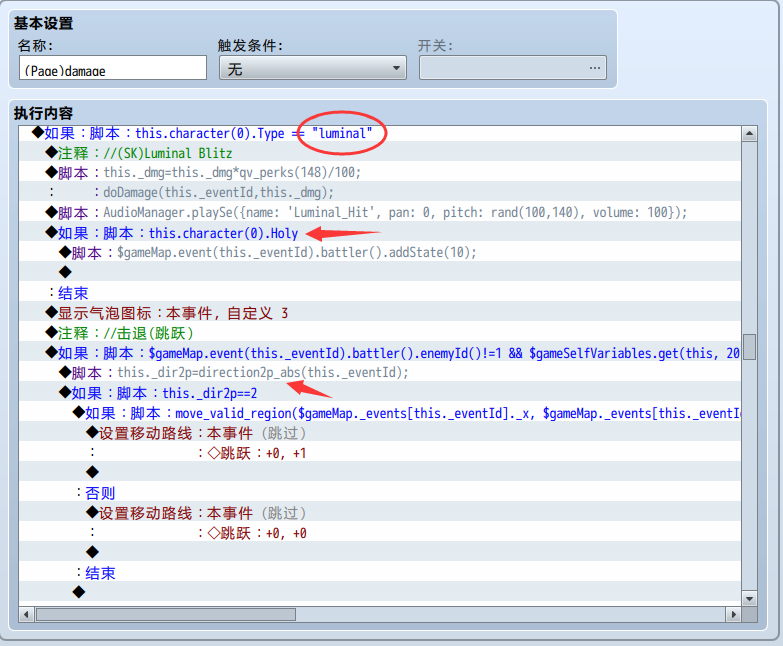Select the 跳跃 +0, +1 line
The image size is (783, 646).
(x=380, y=453)
